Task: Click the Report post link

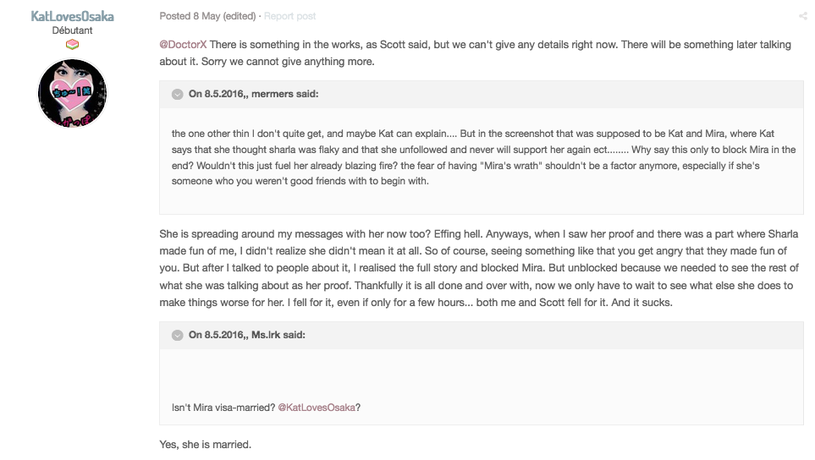Action: pos(290,16)
